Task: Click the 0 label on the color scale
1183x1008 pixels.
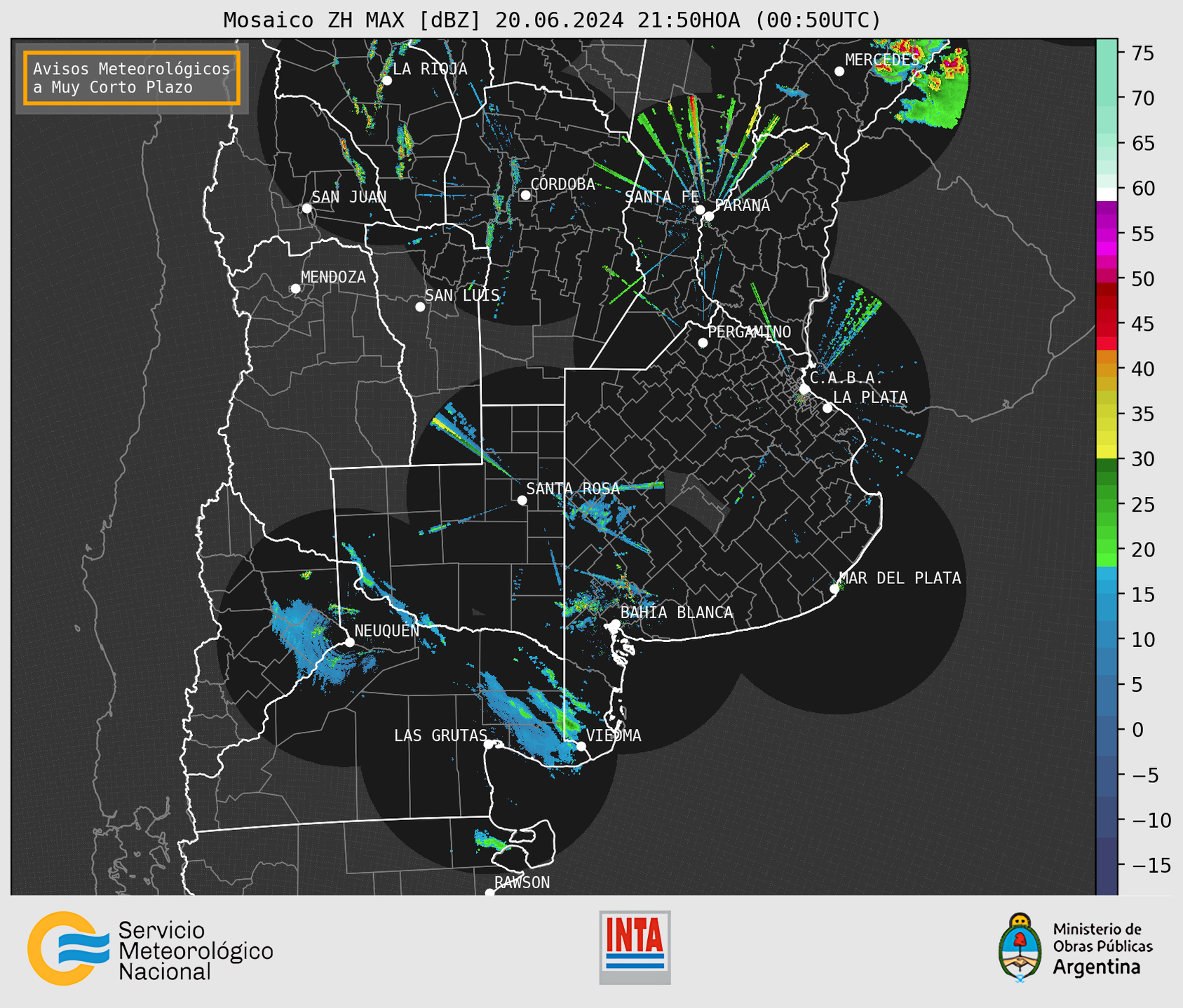Action: pos(1137,730)
